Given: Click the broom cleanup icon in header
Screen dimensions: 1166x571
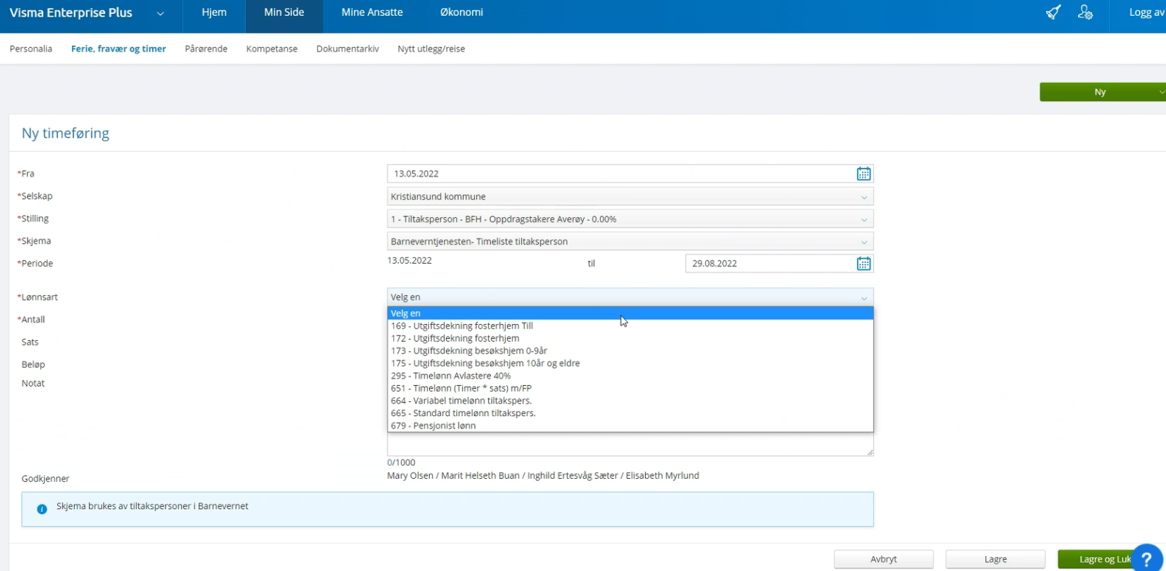Looking at the screenshot, I should click(1053, 13).
